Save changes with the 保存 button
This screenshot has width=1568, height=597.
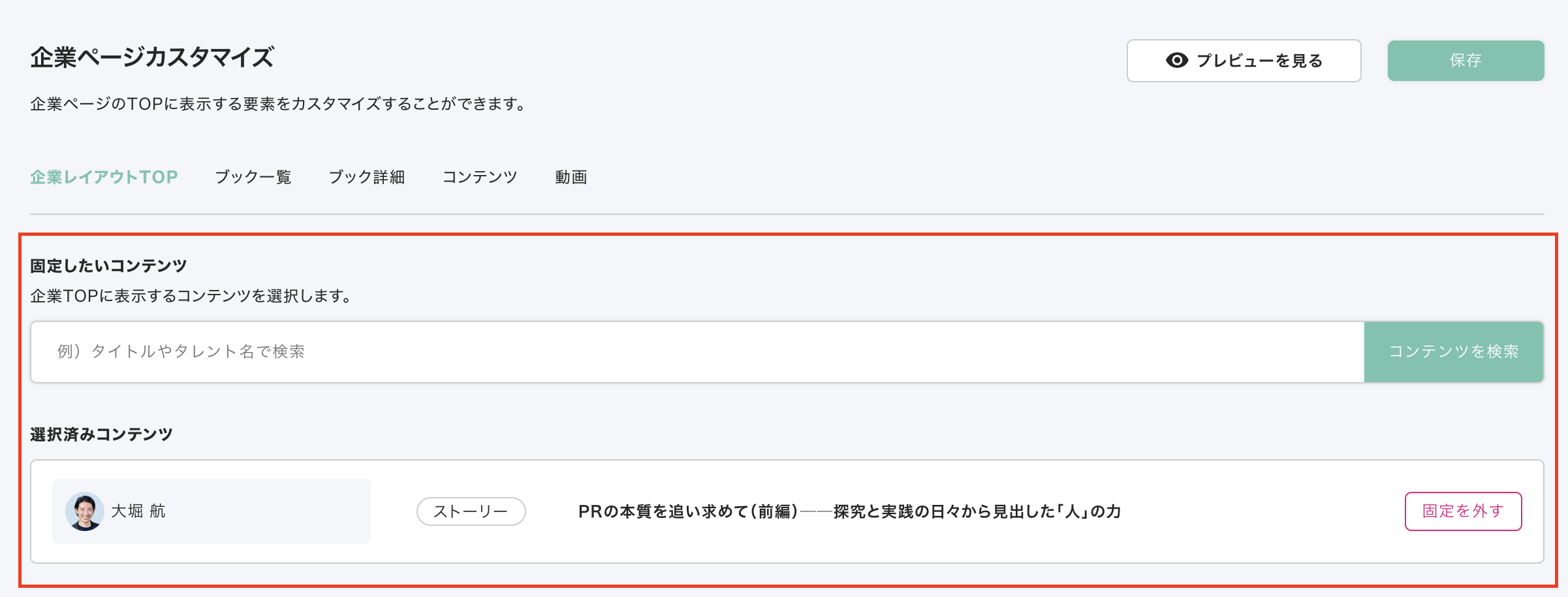coord(1466,61)
